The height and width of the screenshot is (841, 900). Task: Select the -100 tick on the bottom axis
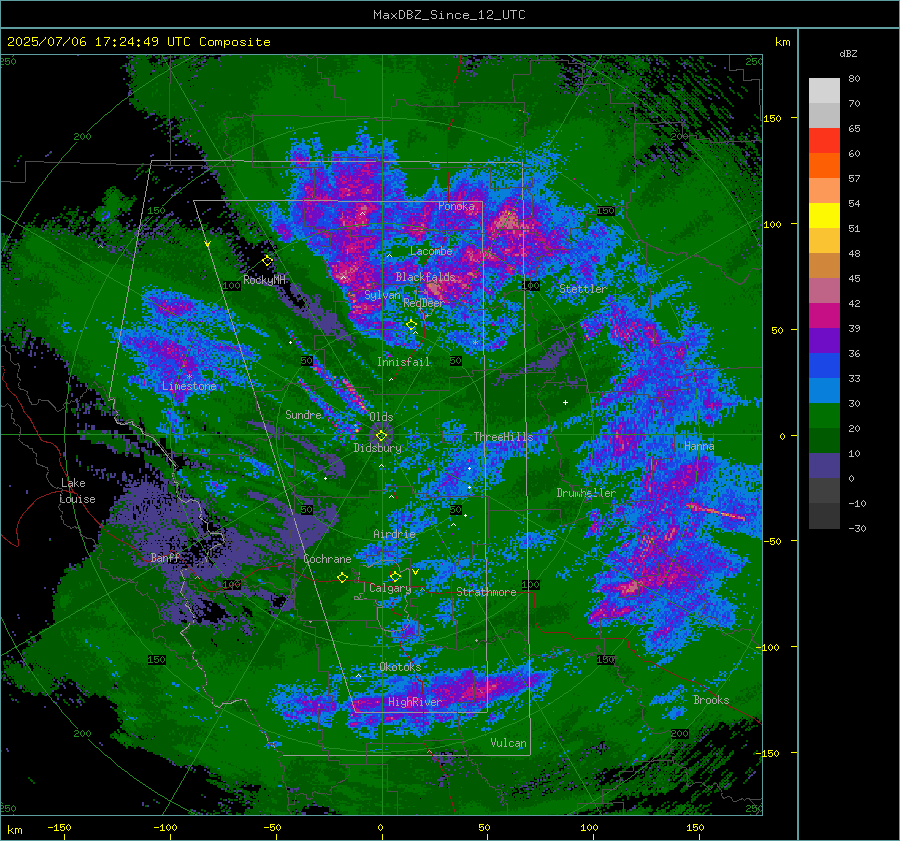(x=165, y=828)
